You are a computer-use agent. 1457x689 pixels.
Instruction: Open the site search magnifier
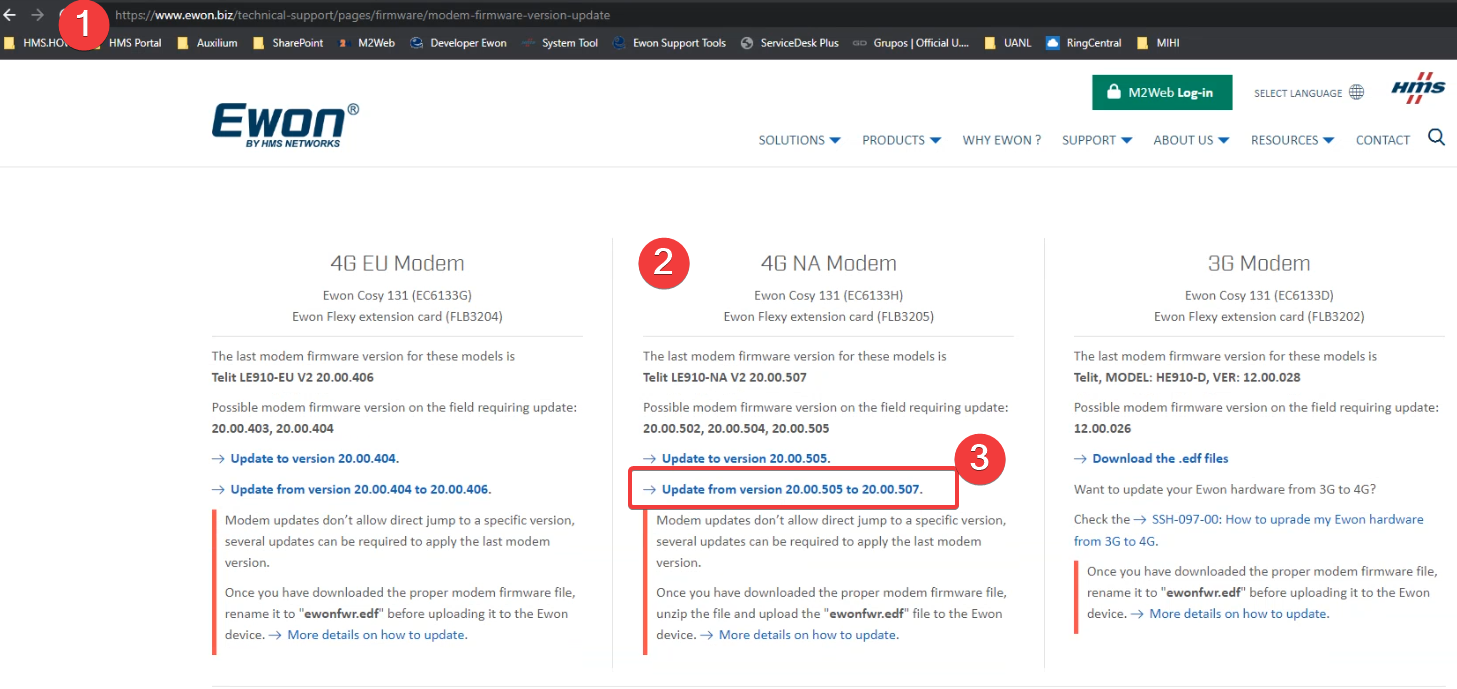pos(1437,138)
